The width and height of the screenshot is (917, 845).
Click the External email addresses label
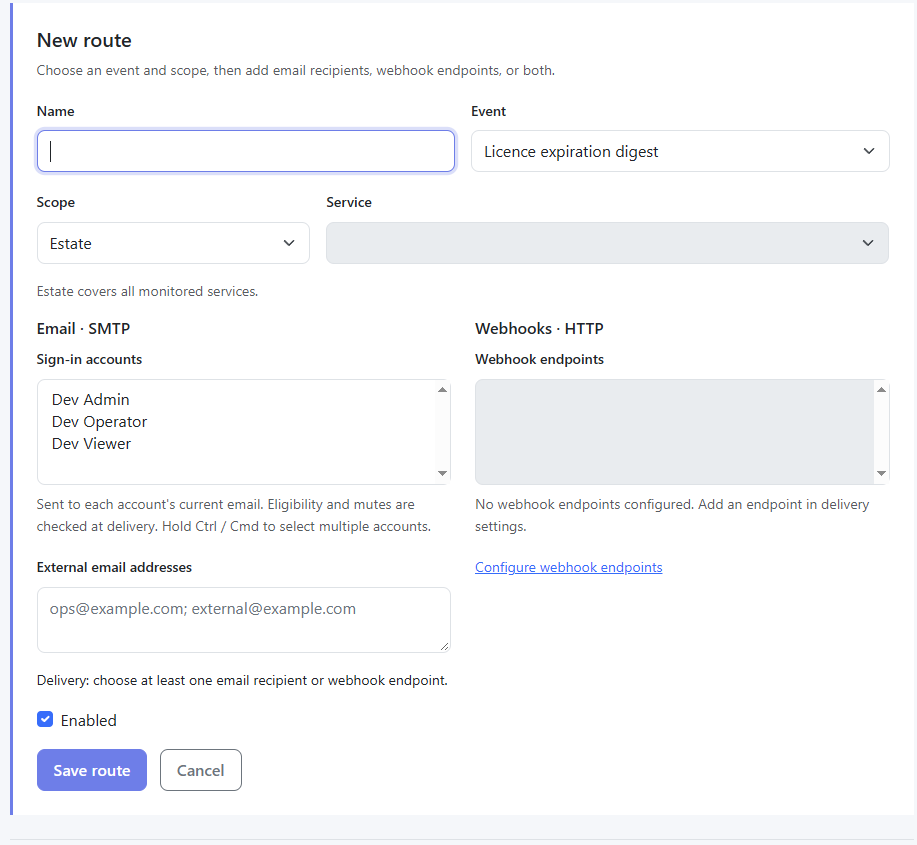click(114, 567)
